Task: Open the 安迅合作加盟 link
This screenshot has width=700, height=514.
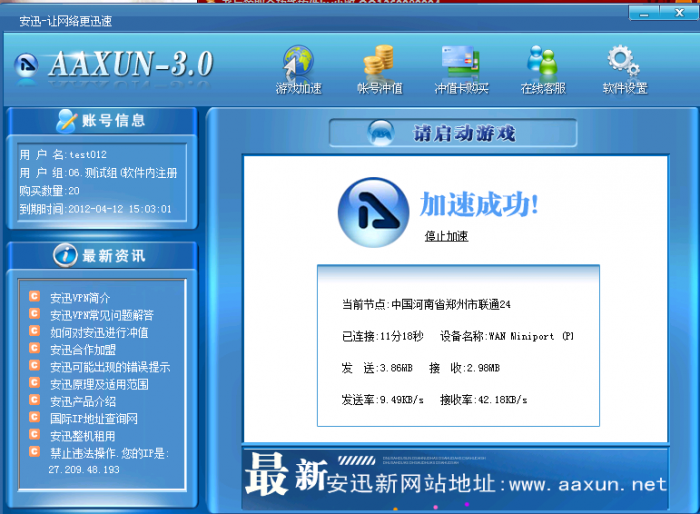Action: click(83, 350)
